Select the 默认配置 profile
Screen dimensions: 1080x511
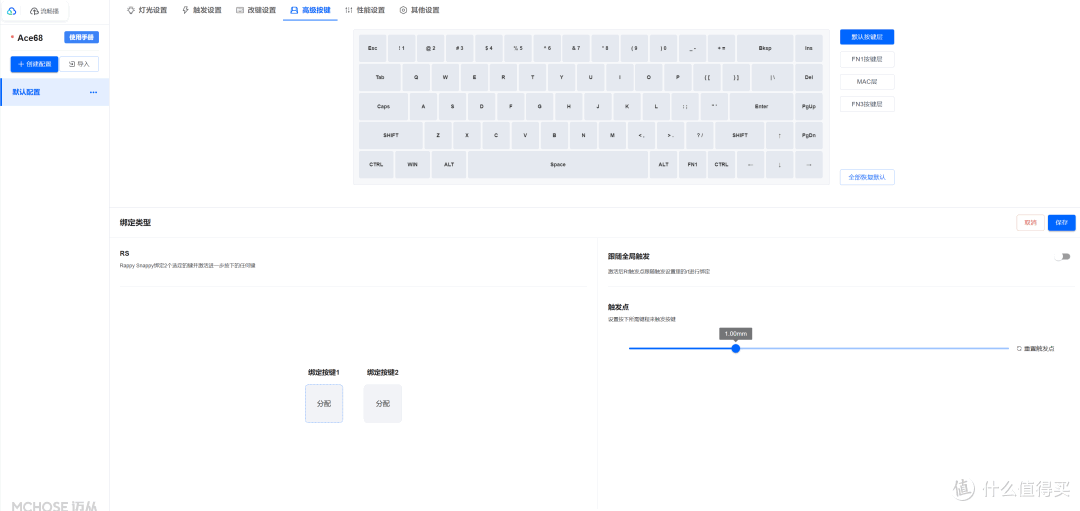point(54,92)
